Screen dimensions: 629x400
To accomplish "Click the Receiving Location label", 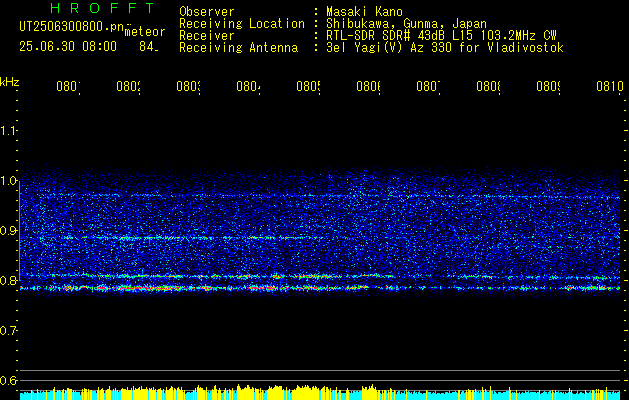I will pyautogui.click(x=242, y=24).
